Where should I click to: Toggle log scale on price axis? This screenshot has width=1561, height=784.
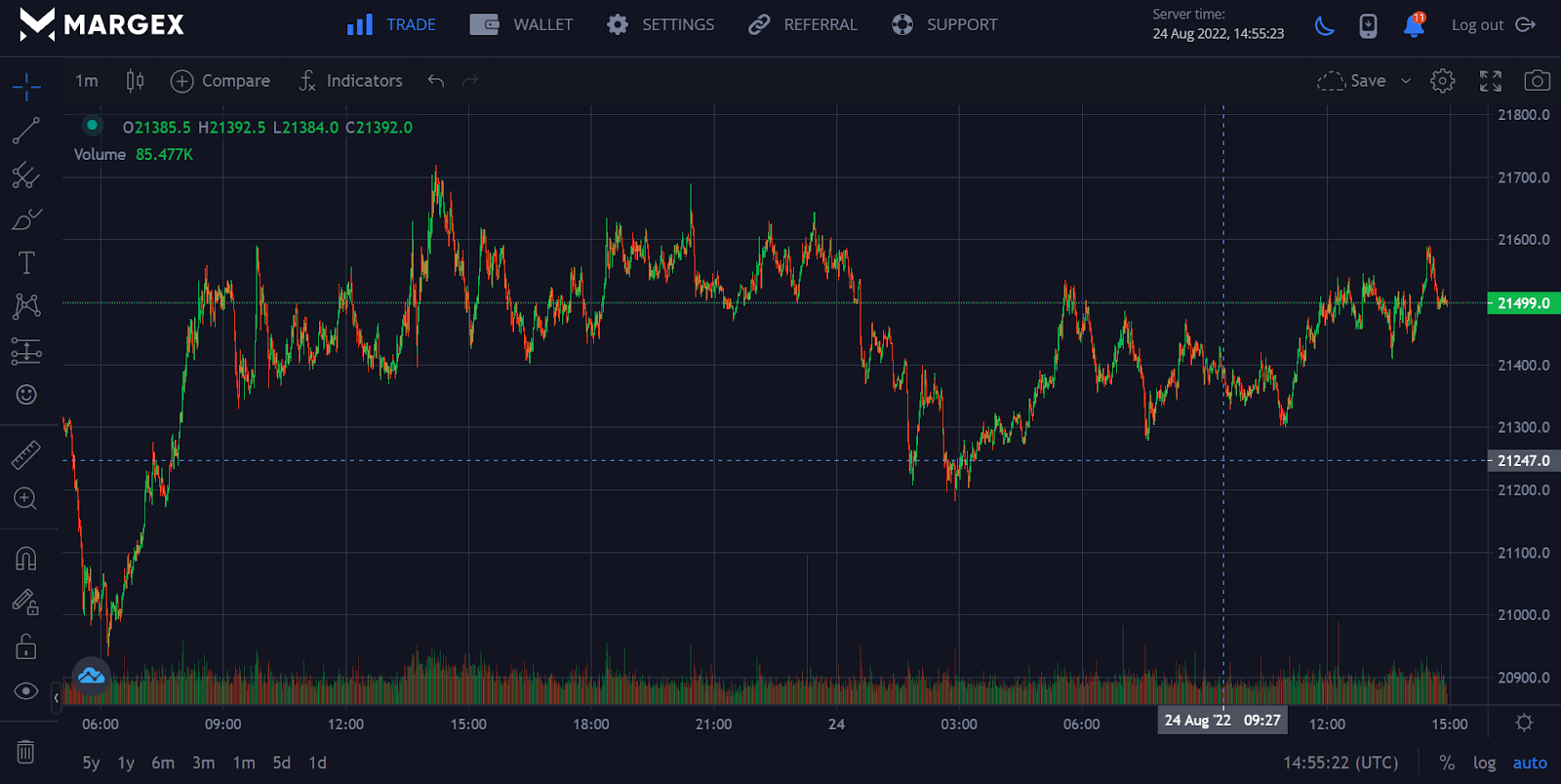click(x=1484, y=763)
